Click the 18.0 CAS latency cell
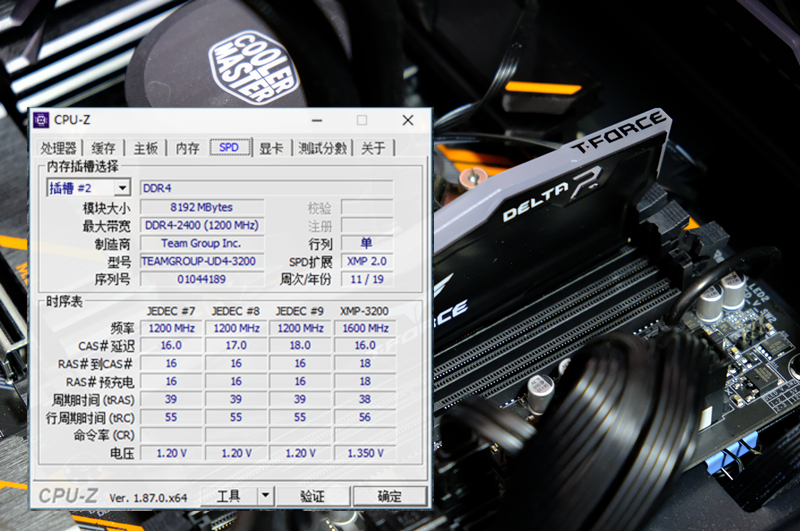Image resolution: width=800 pixels, height=531 pixels. (x=301, y=345)
